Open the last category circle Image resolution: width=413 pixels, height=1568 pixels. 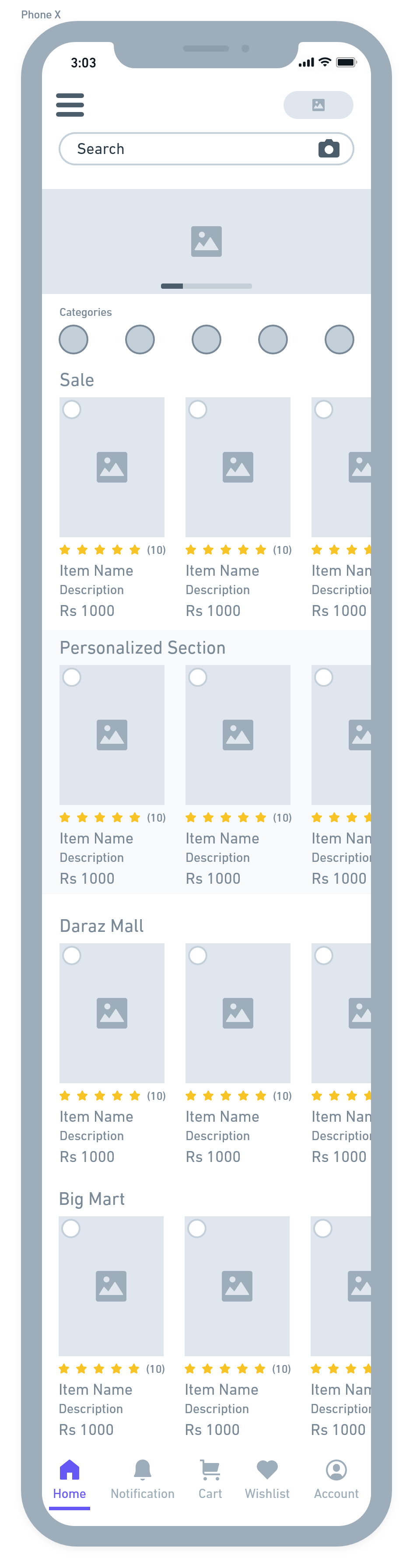point(339,339)
